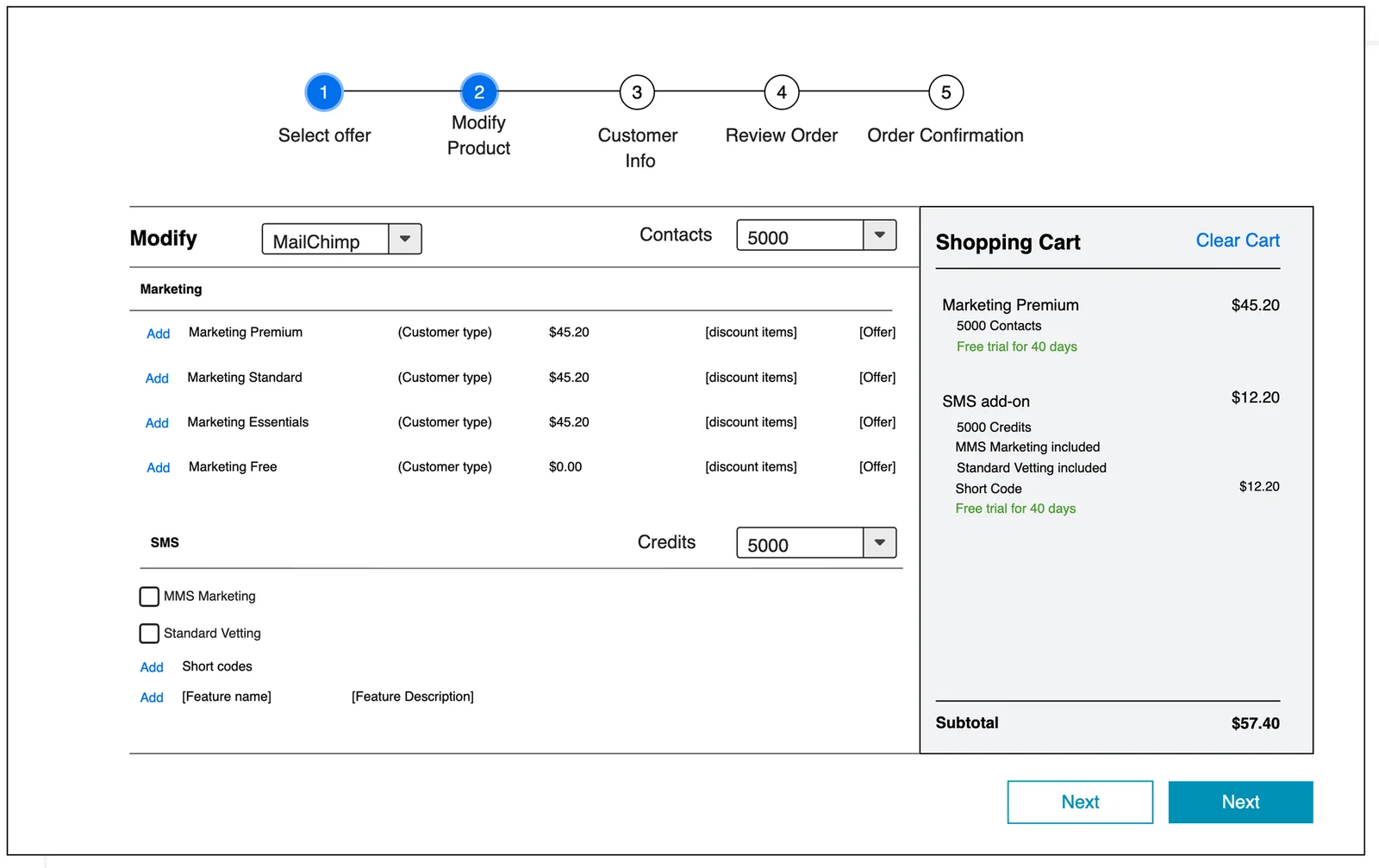
Task: Click Marketing Premium item in Shopping Cart
Action: (x=1010, y=305)
